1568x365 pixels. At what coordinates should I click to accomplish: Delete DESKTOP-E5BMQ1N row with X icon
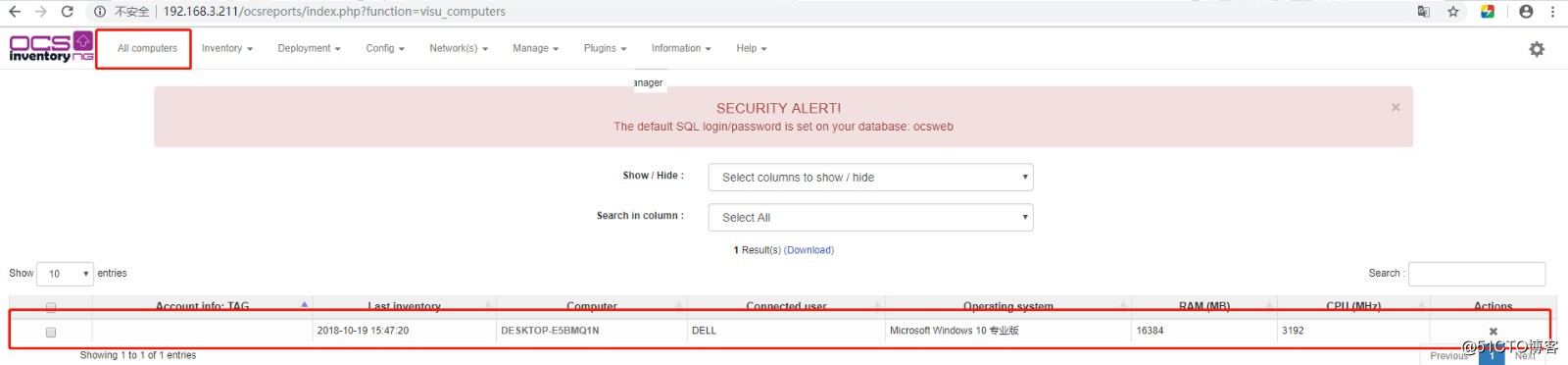(x=1494, y=332)
